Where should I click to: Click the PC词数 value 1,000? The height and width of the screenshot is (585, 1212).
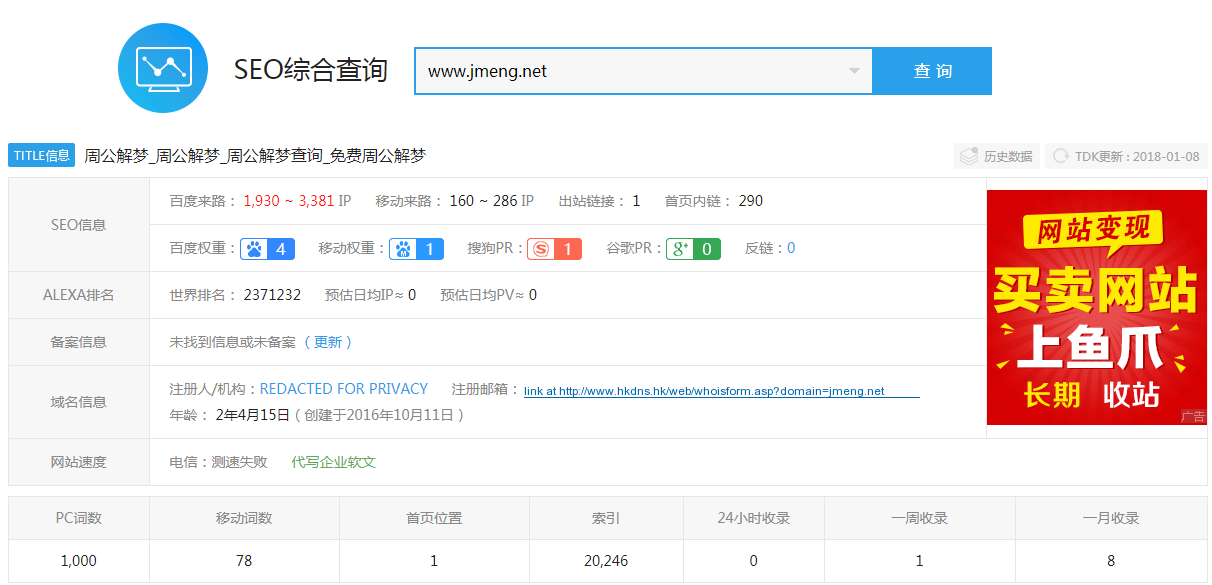point(79,561)
